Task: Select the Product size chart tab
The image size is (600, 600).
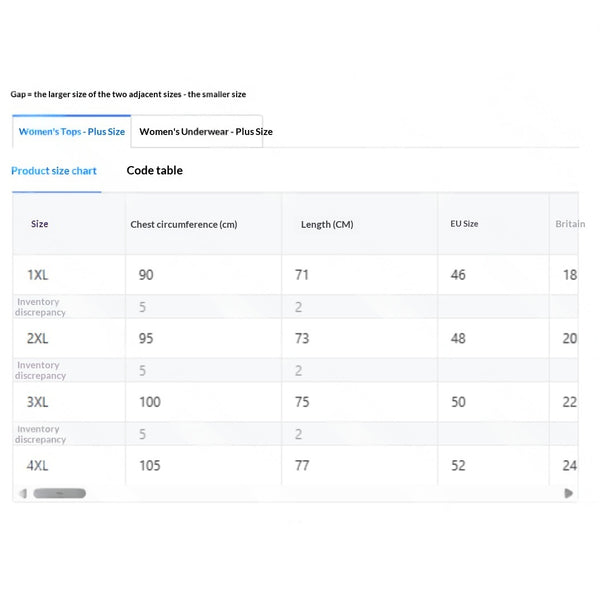Action: pyautogui.click(x=54, y=171)
